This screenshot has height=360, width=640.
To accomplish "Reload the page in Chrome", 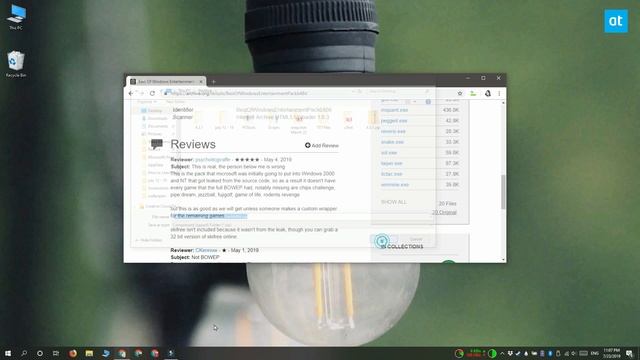I will [x=152, y=93].
